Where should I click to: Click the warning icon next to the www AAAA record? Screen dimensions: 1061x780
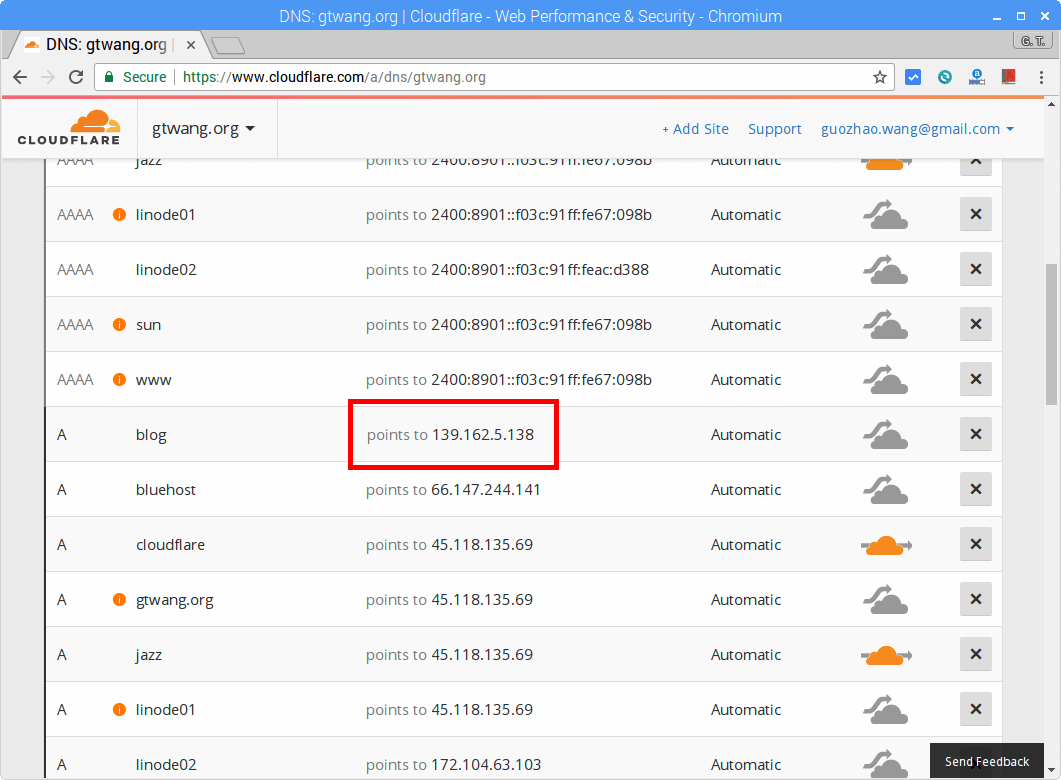(x=119, y=379)
